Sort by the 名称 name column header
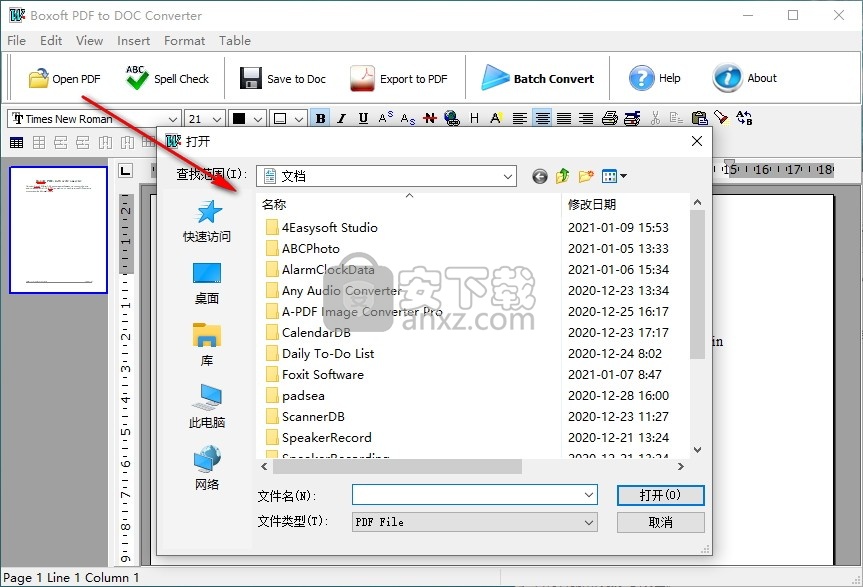Screen dimensions: 863x587 (x=409, y=205)
